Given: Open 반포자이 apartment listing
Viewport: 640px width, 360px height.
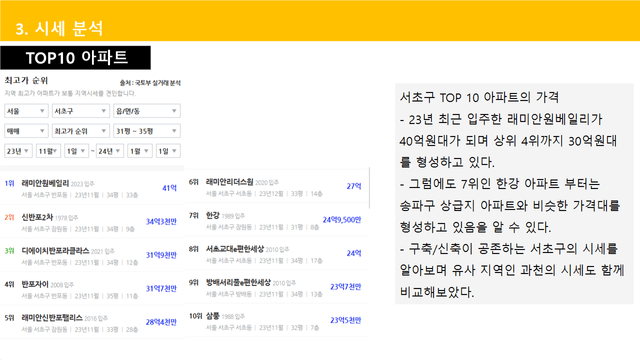Looking at the screenshot, I should [35, 284].
